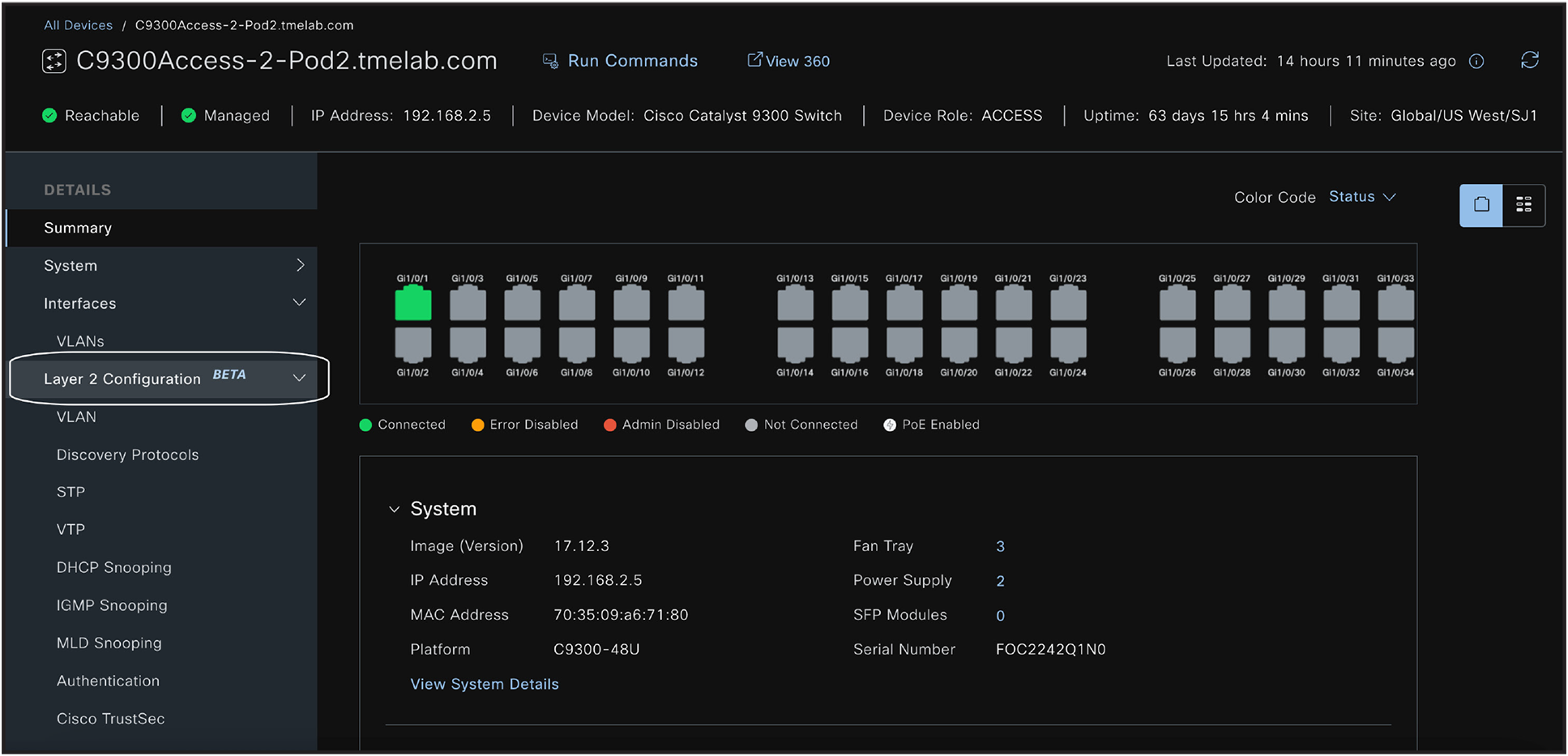This screenshot has height=756, width=1568.
Task: Click the platform value C9300-48U
Action: 596,650
